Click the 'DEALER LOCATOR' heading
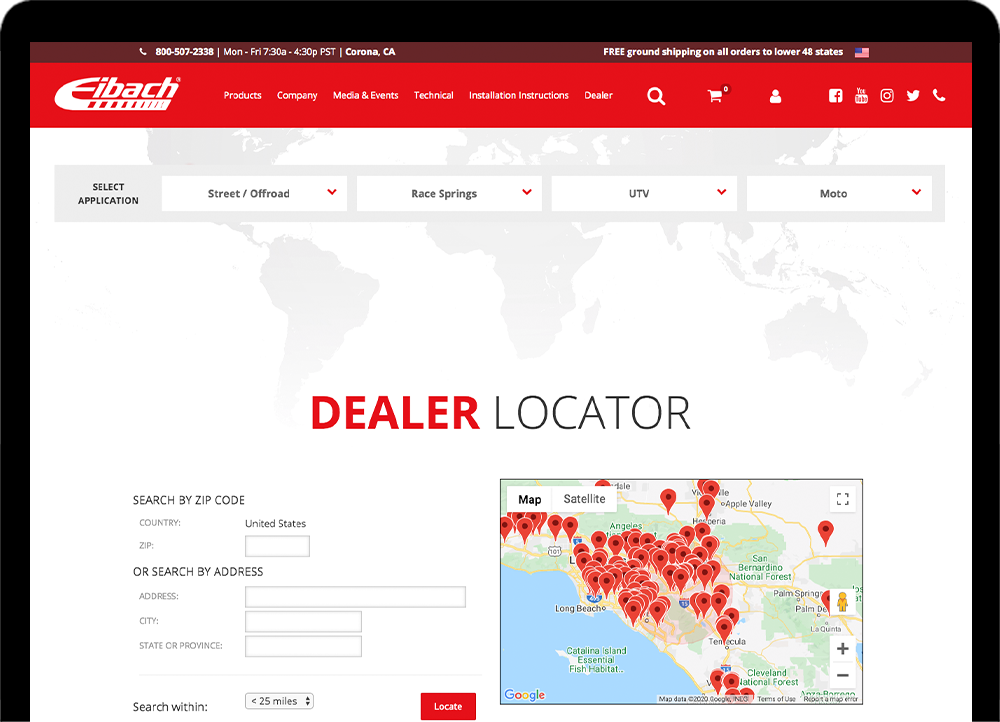Viewport: 1000px width, 722px height. 501,413
